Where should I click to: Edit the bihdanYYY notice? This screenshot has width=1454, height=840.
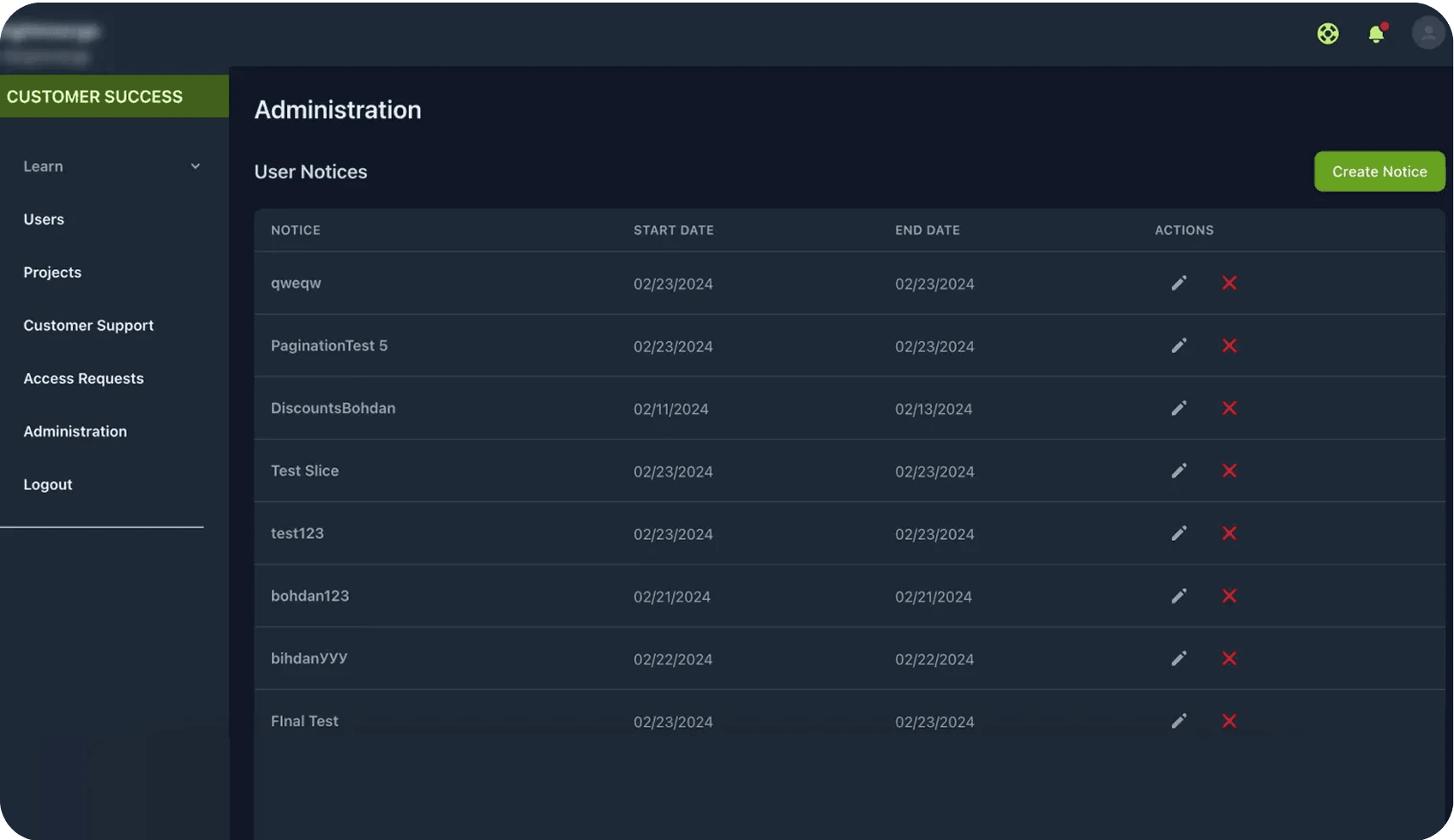1179,658
